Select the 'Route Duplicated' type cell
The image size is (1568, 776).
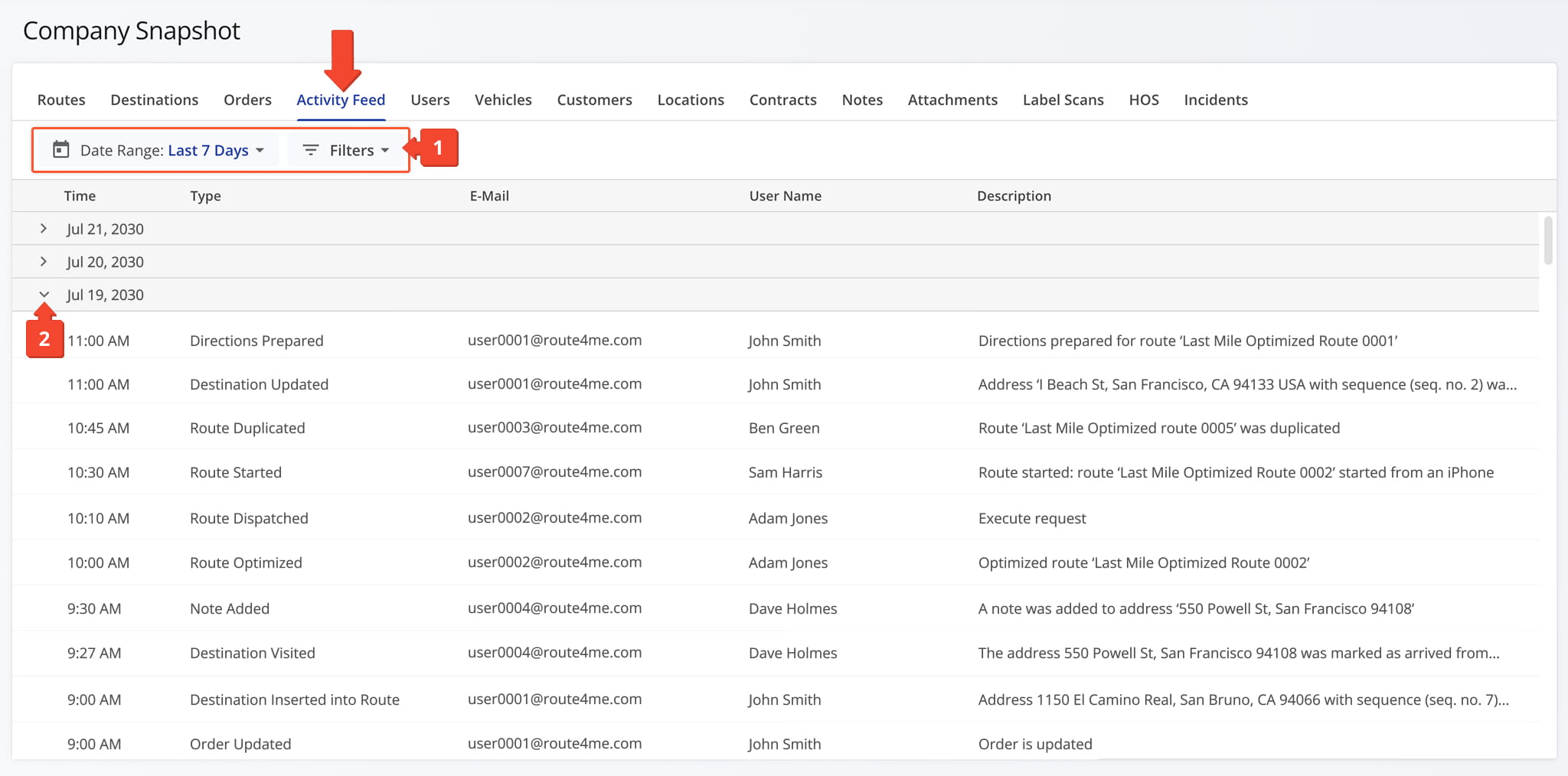point(247,428)
